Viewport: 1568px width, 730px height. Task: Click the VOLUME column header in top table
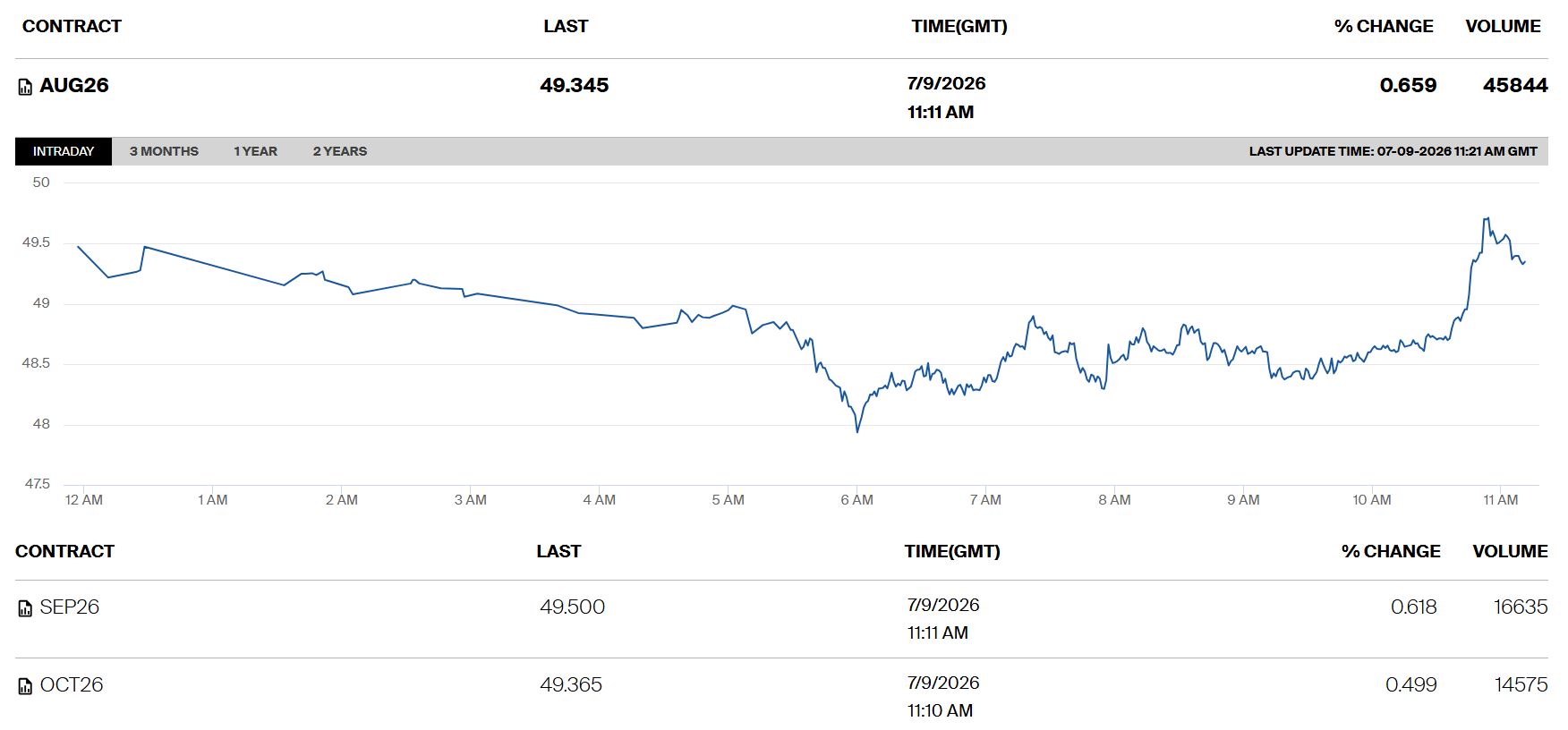tap(1503, 26)
